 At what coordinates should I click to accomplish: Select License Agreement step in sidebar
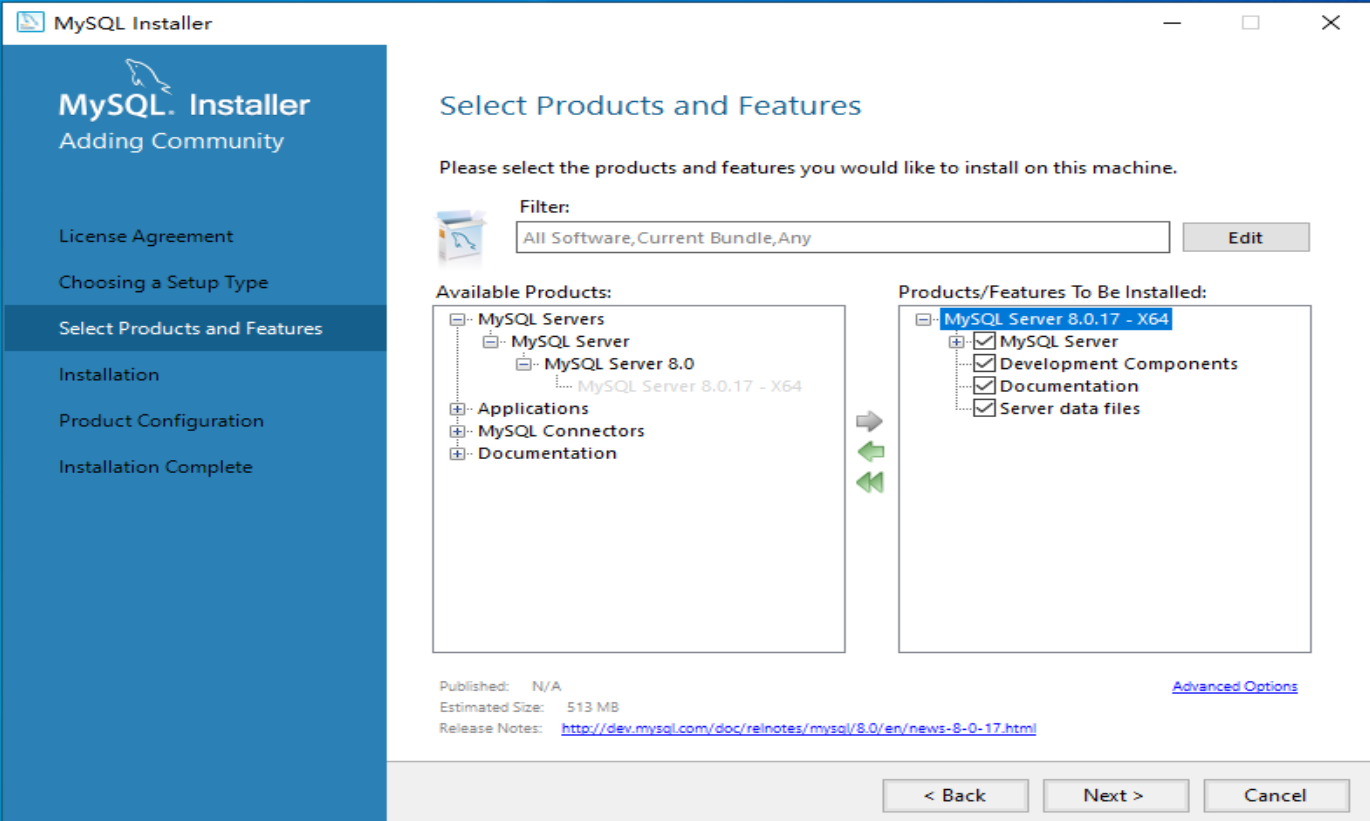(145, 235)
